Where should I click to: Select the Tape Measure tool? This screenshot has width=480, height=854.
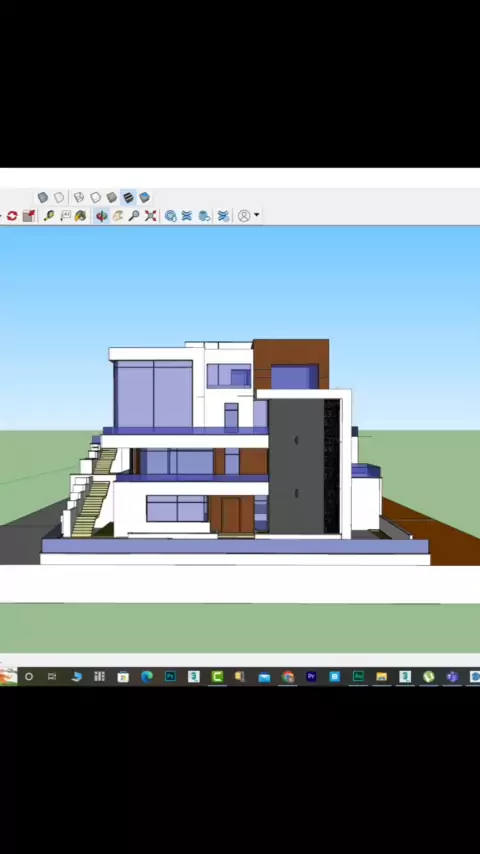point(48,216)
